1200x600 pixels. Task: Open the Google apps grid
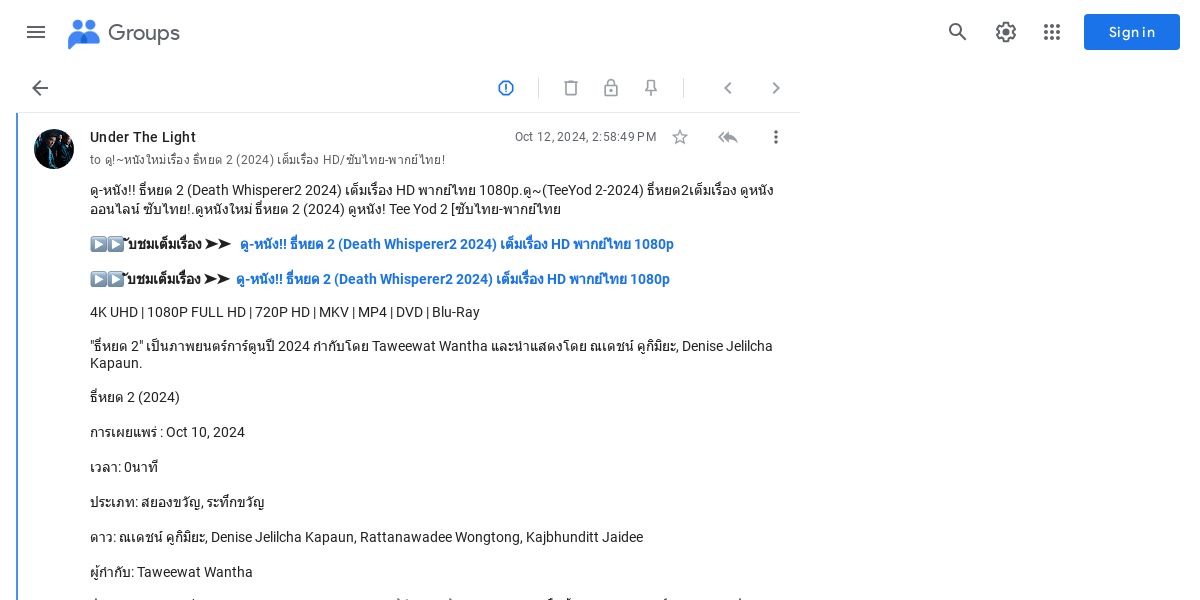pos(1052,32)
